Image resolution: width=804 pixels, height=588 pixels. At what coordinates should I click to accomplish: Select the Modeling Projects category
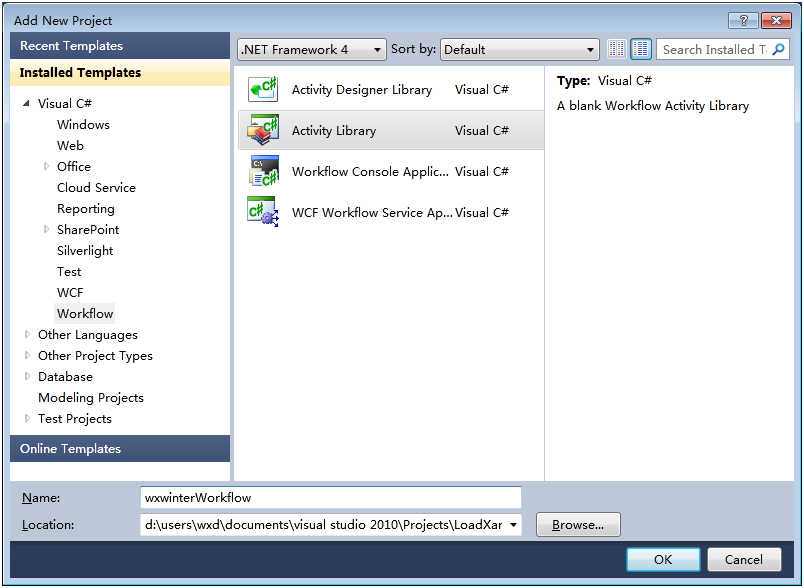point(91,398)
